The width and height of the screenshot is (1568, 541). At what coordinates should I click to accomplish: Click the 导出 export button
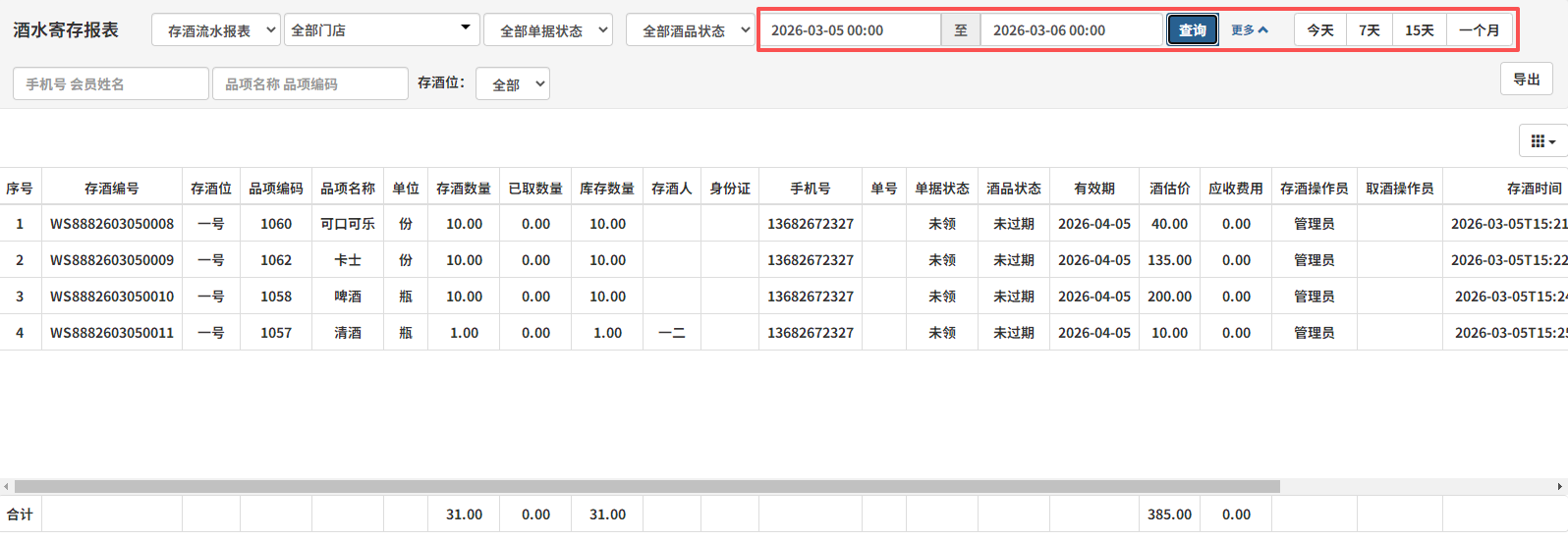click(1526, 80)
